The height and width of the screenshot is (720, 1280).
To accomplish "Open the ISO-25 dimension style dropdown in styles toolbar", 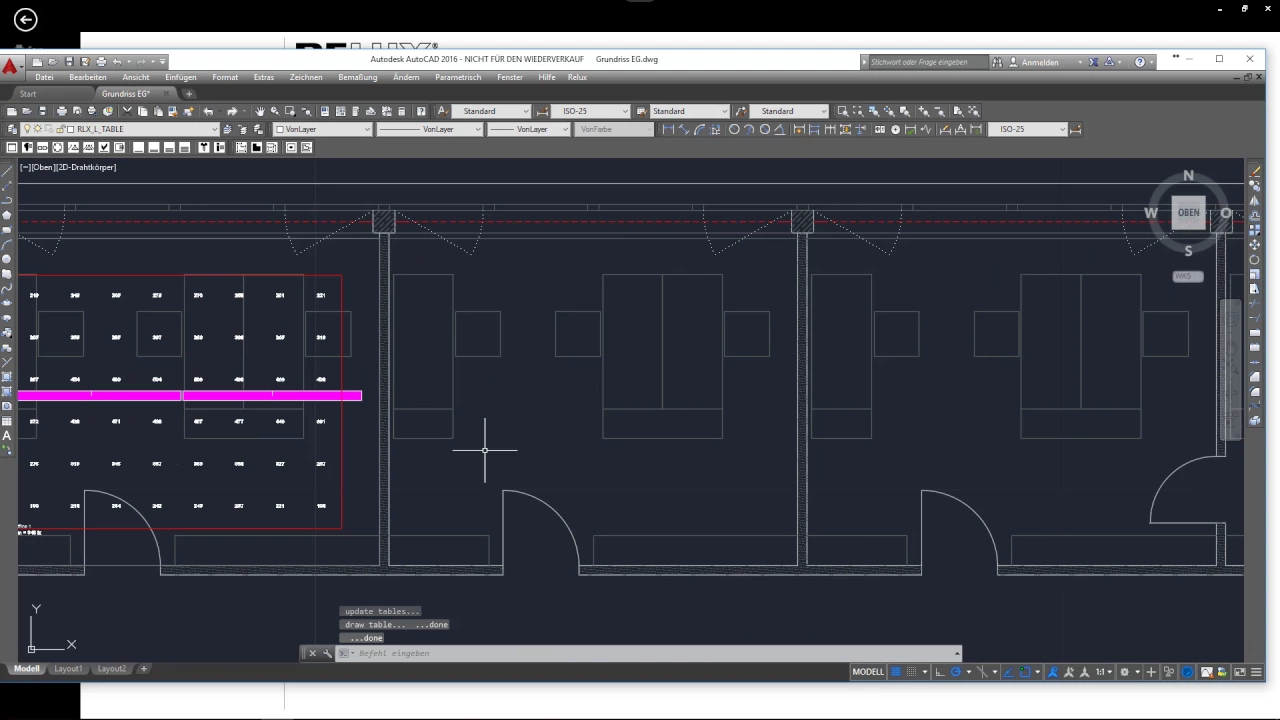I will pyautogui.click(x=590, y=111).
